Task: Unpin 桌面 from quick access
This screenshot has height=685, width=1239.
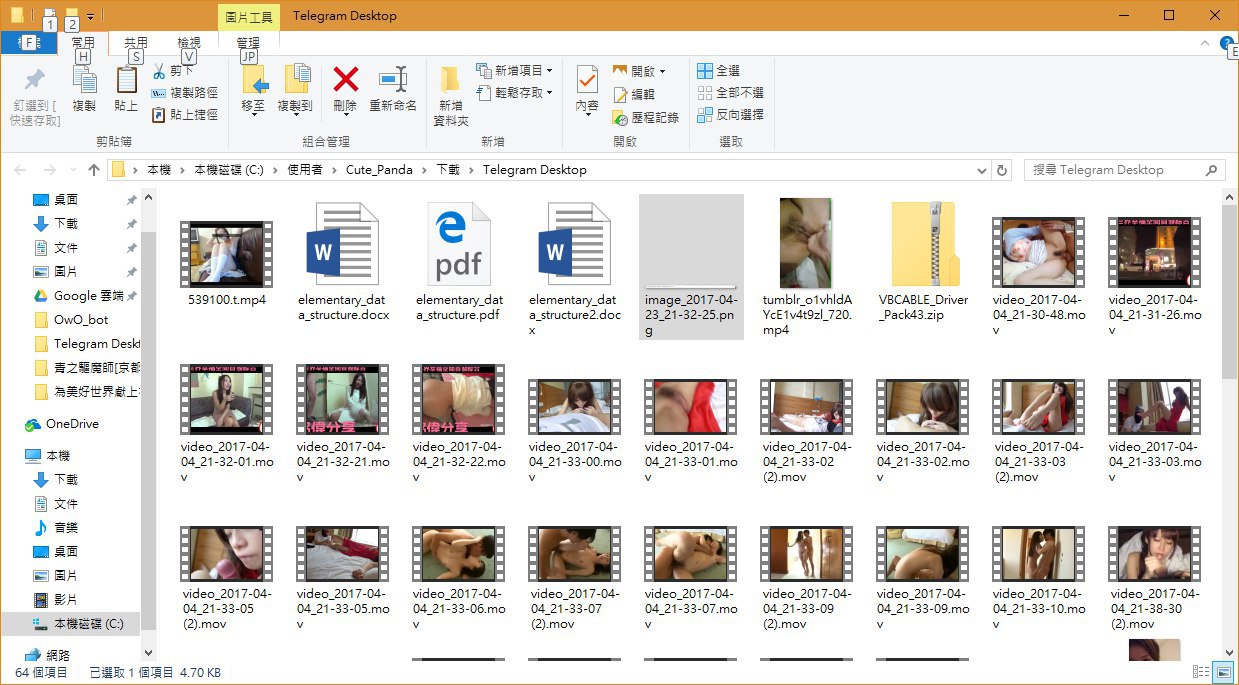Action: tap(131, 200)
